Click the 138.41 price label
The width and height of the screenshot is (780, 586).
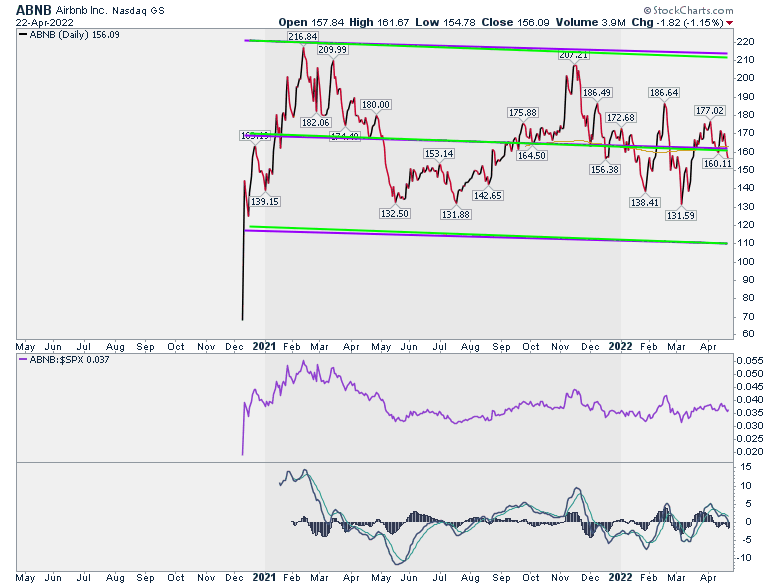(645, 202)
